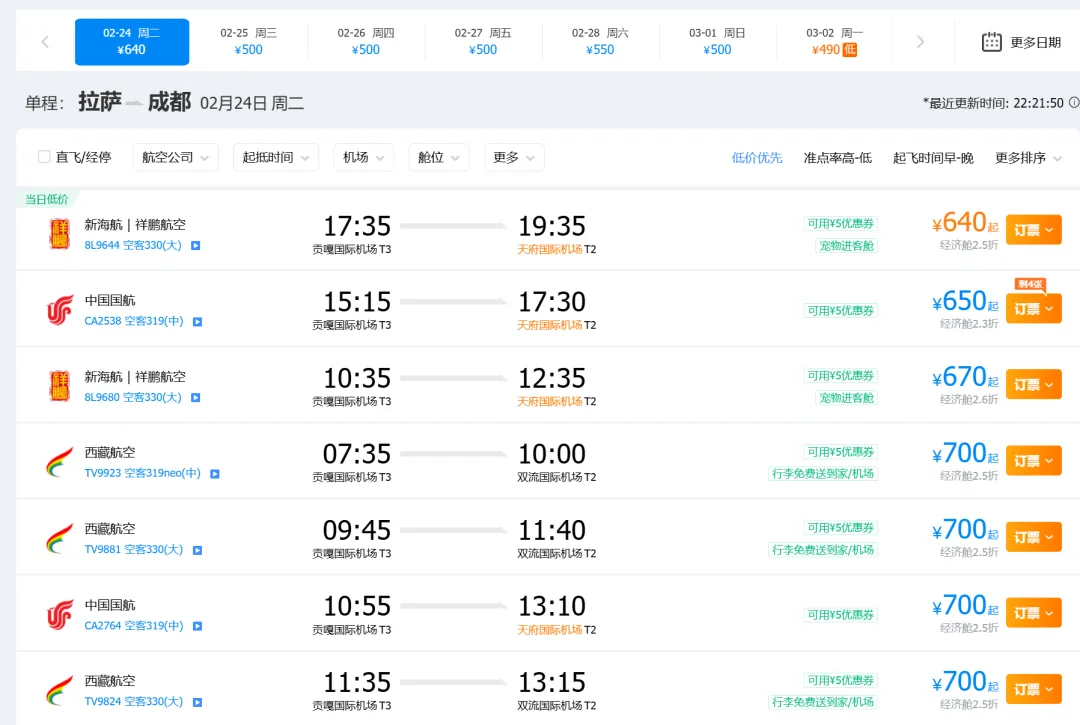Select the 02-28 周六 date tab
This screenshot has height=725, width=1080.
600,42
